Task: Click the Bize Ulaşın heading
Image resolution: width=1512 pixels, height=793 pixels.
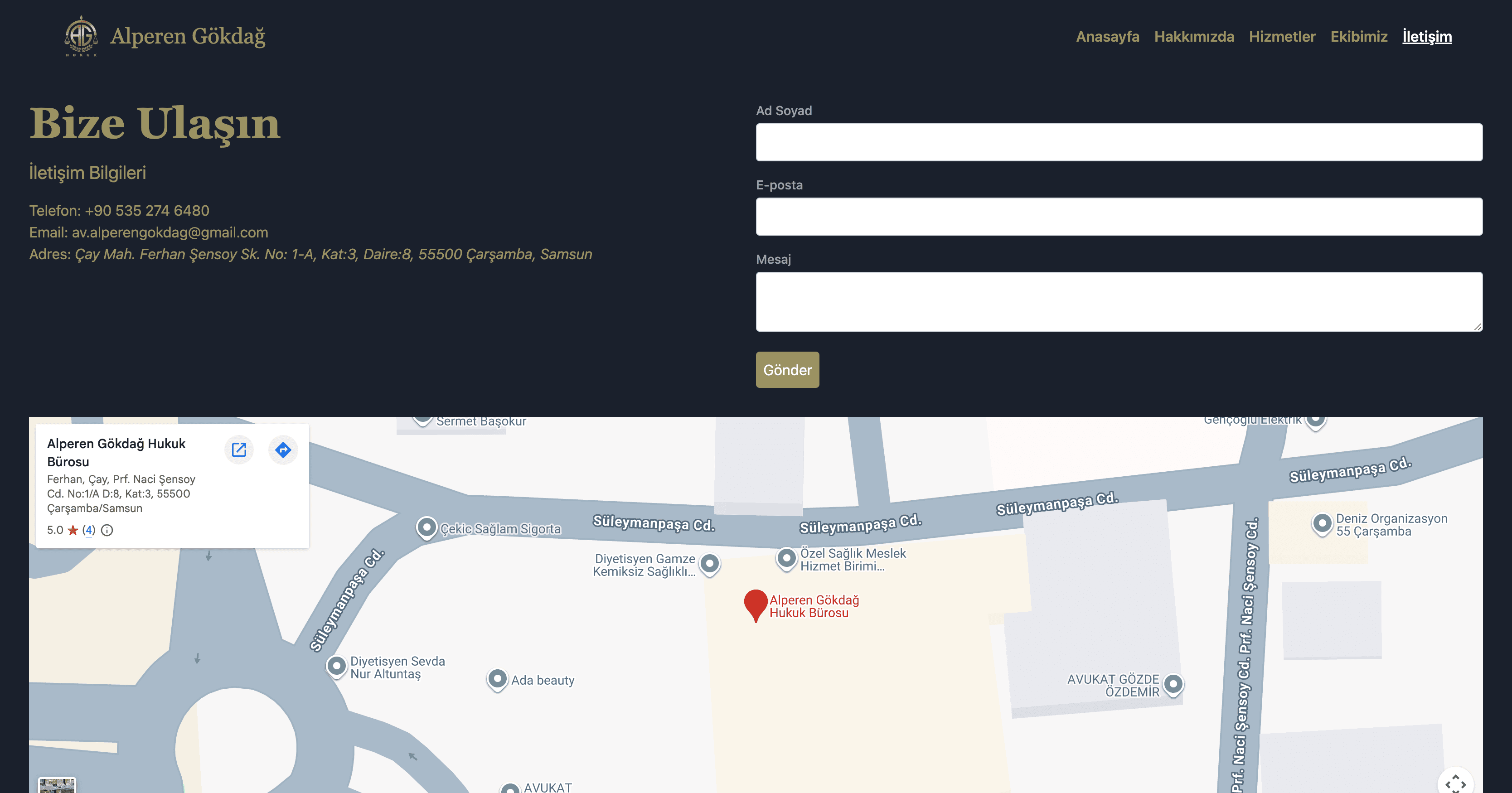Action: [155, 124]
